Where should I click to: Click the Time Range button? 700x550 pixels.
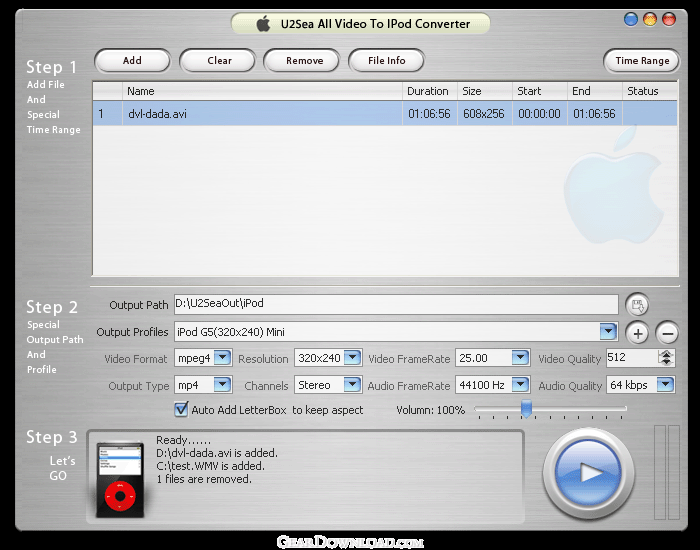(642, 61)
